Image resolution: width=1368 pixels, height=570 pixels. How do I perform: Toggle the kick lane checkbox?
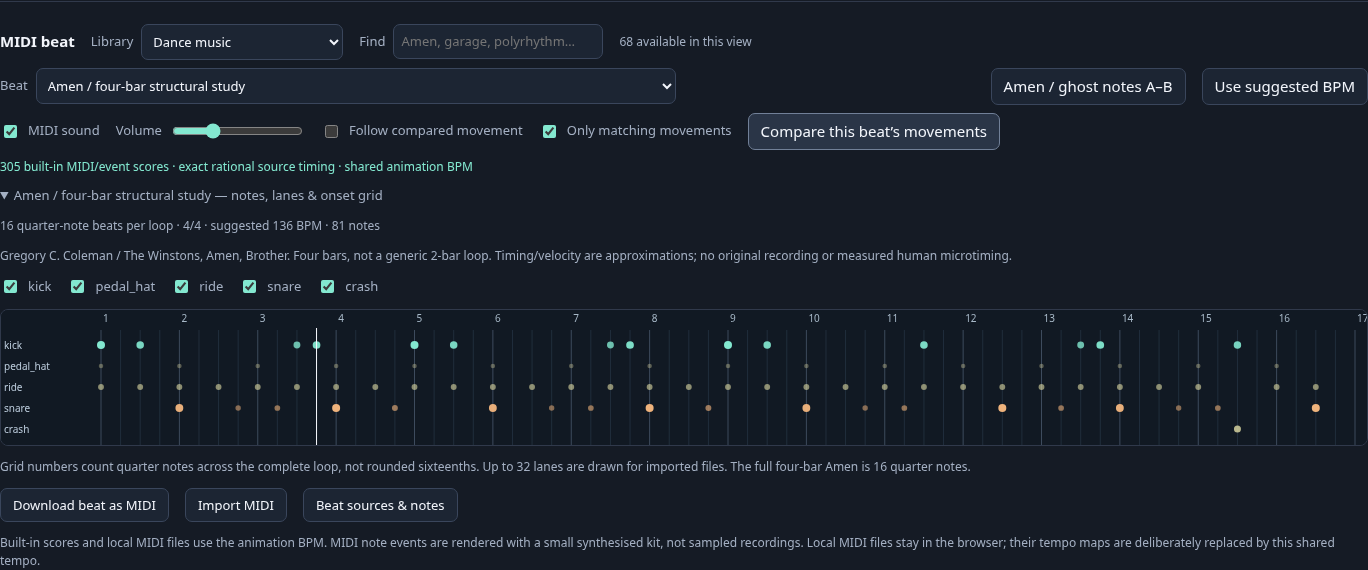[11, 287]
